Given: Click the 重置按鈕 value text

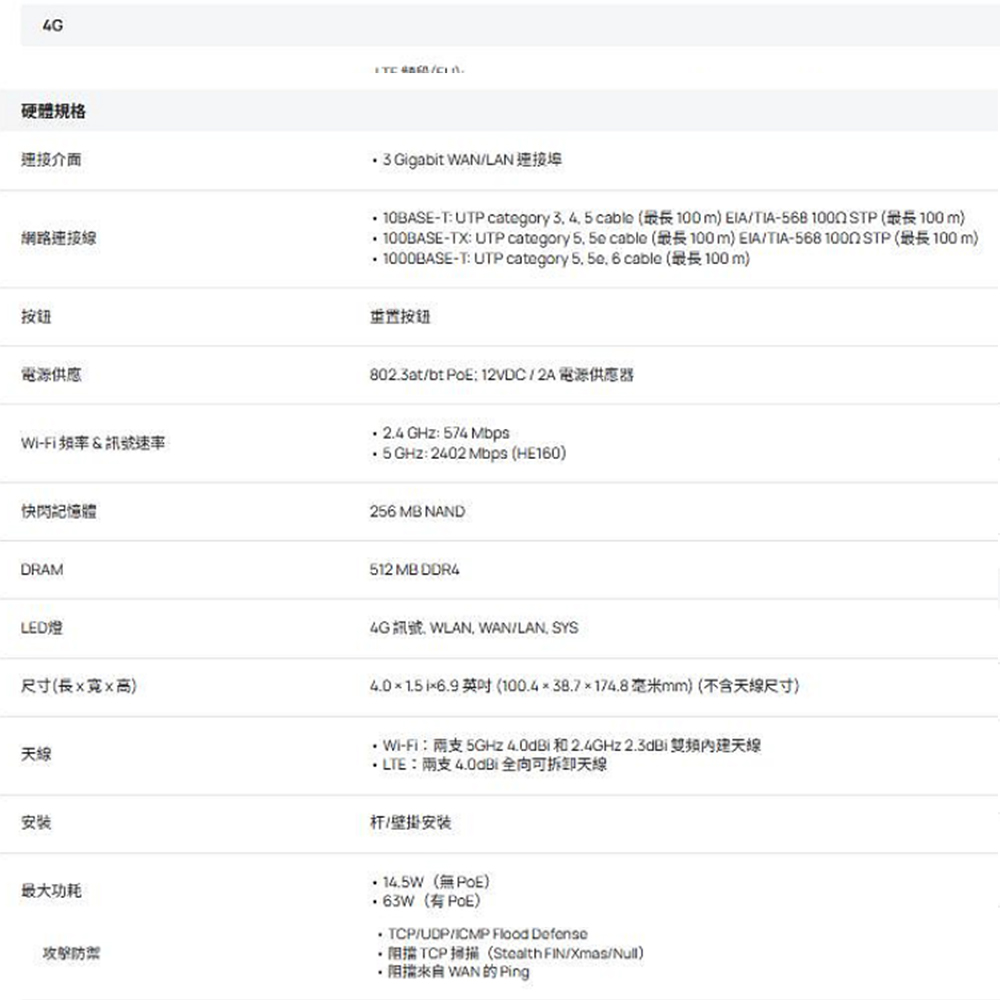Looking at the screenshot, I should pyautogui.click(x=400, y=317).
